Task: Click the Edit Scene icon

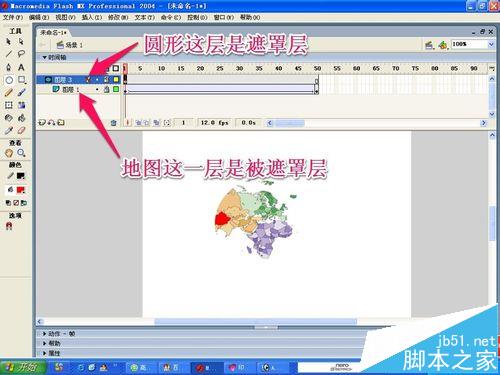Action: (429, 45)
